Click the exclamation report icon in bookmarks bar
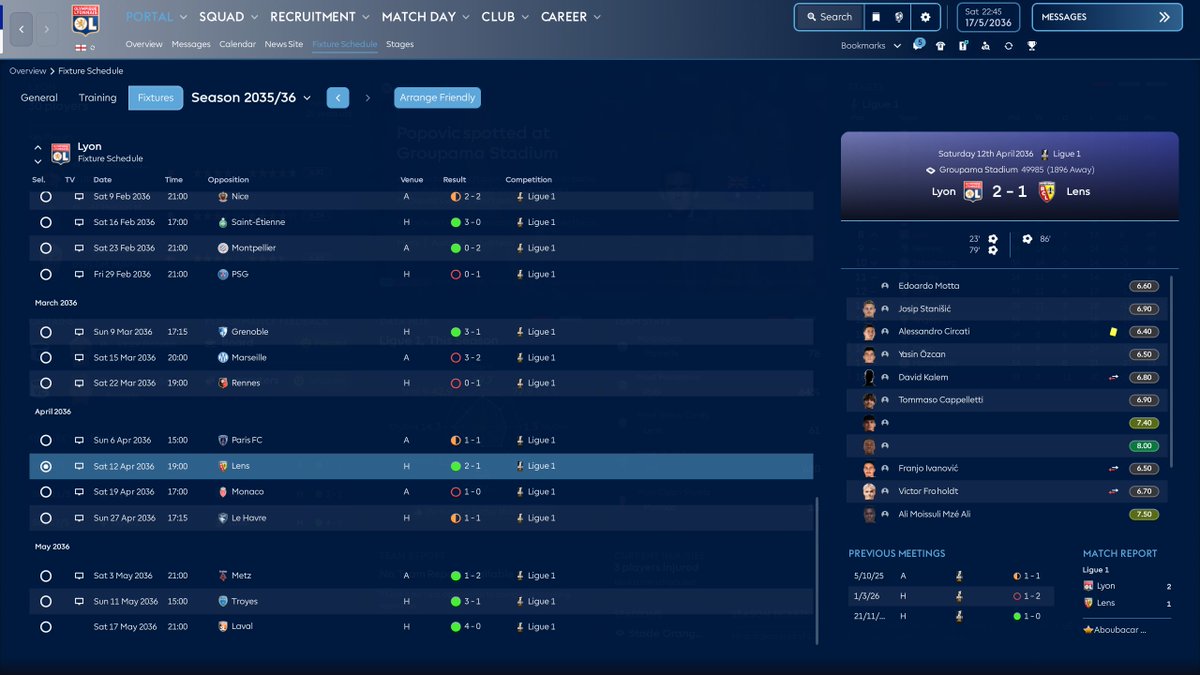Image resolution: width=1200 pixels, height=675 pixels. pyautogui.click(x=963, y=45)
